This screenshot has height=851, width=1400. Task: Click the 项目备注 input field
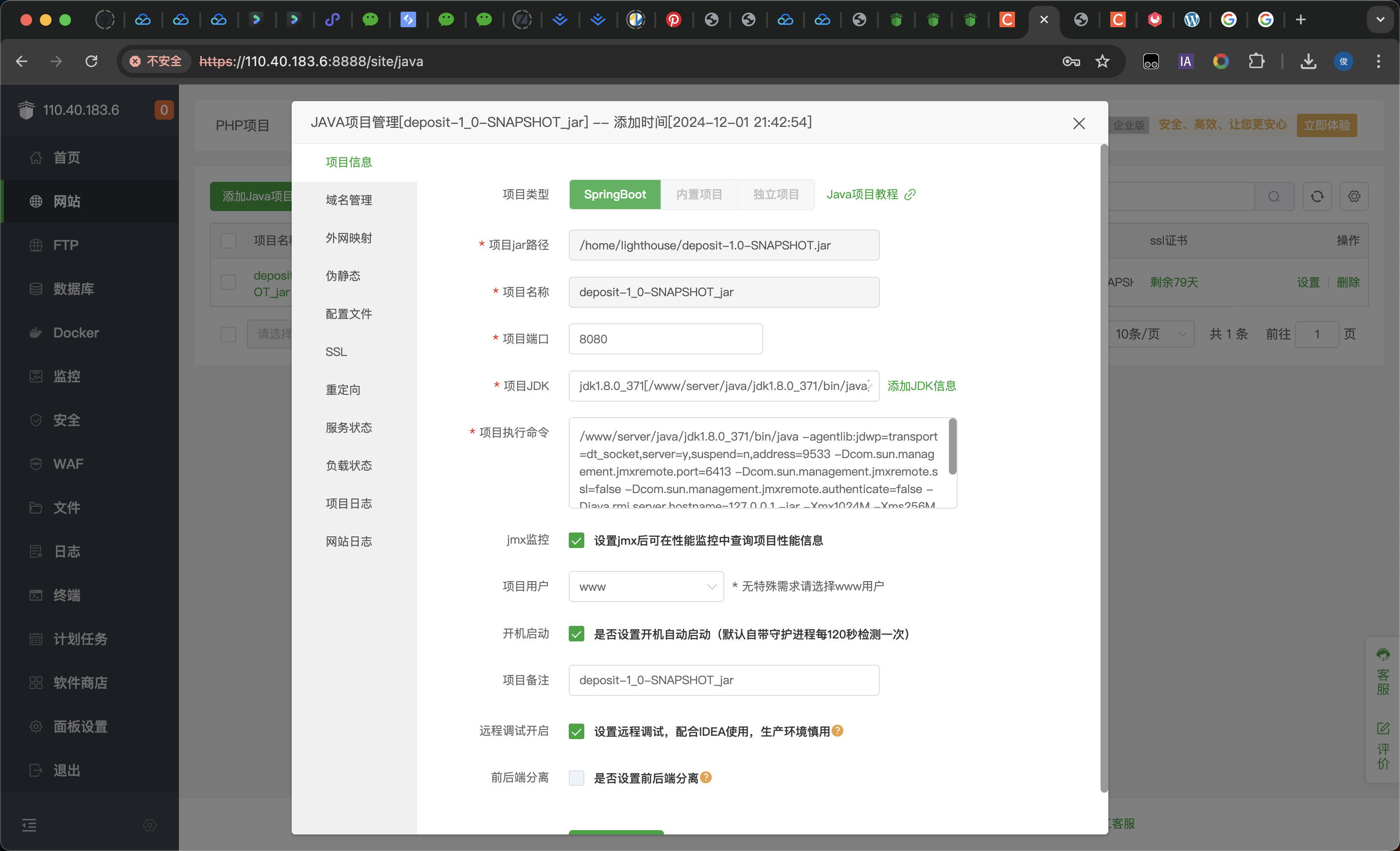[724, 680]
